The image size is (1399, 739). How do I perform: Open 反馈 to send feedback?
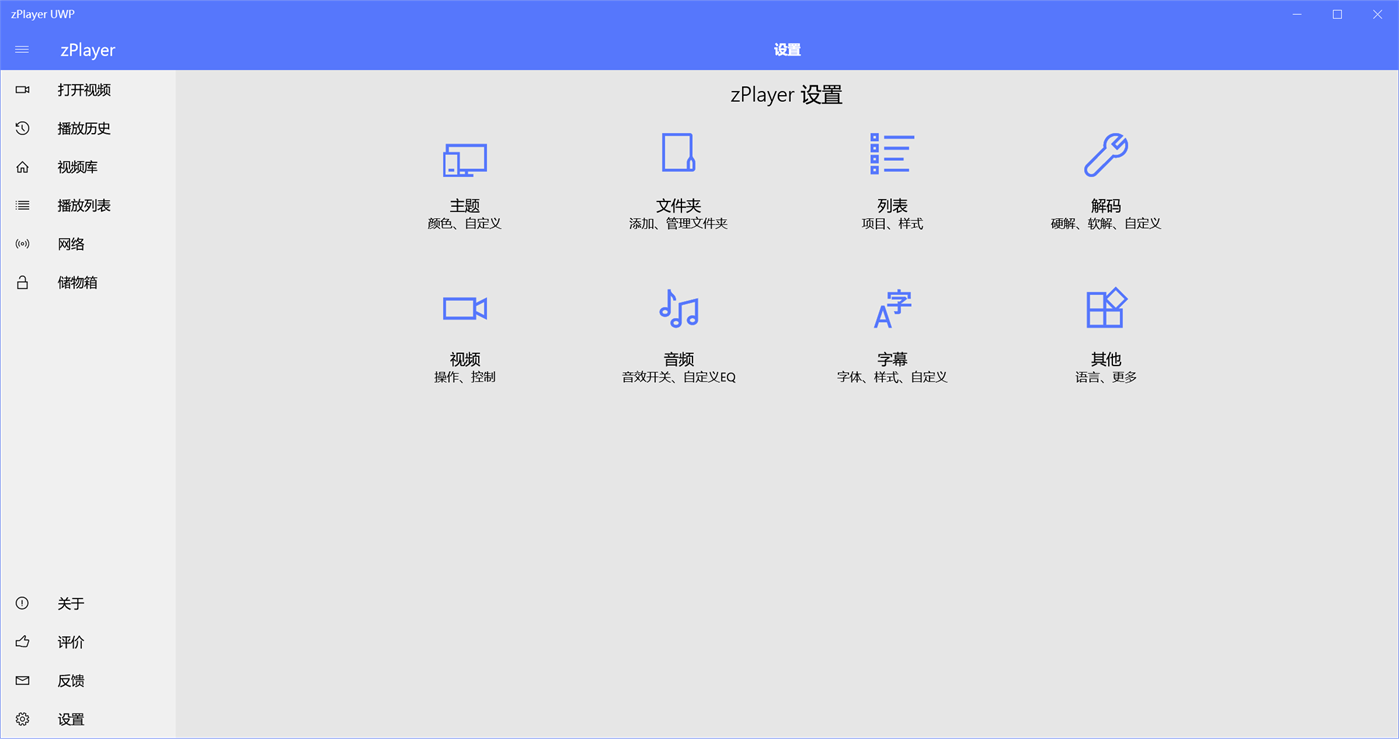70,680
